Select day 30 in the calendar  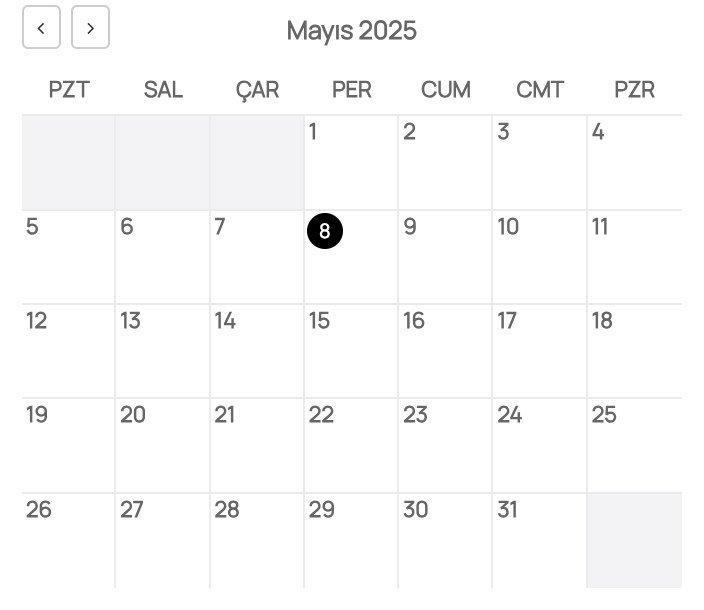tap(445, 540)
